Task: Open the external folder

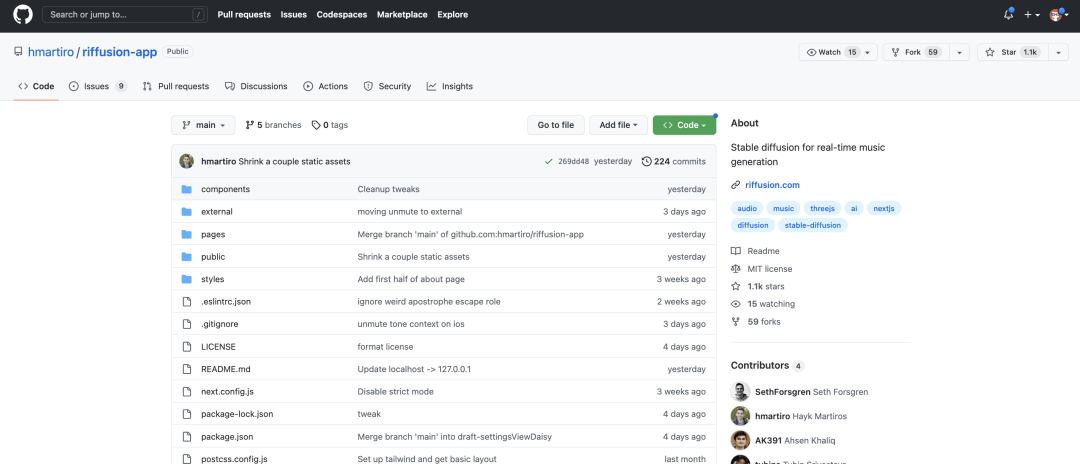Action: [x=217, y=211]
